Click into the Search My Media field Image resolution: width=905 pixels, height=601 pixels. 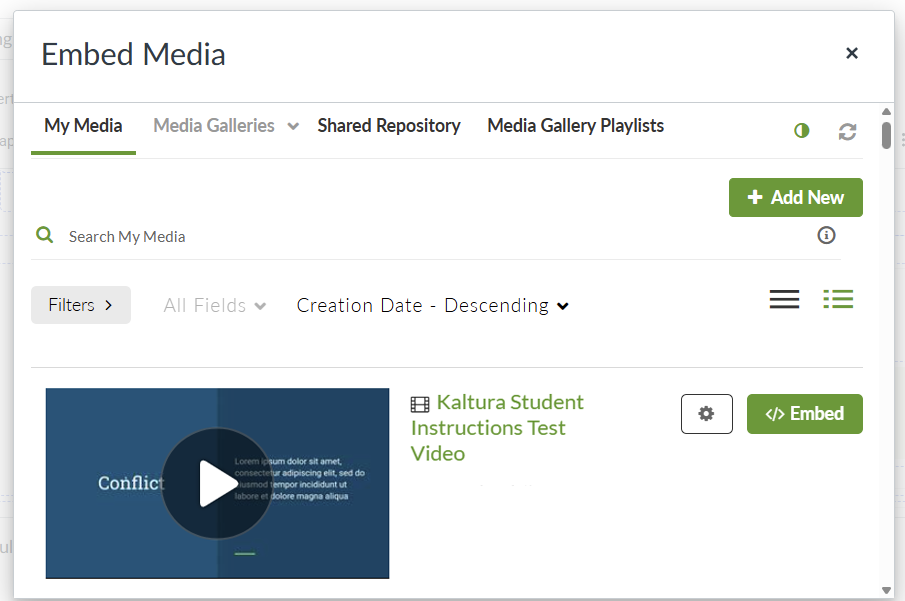(x=400, y=237)
